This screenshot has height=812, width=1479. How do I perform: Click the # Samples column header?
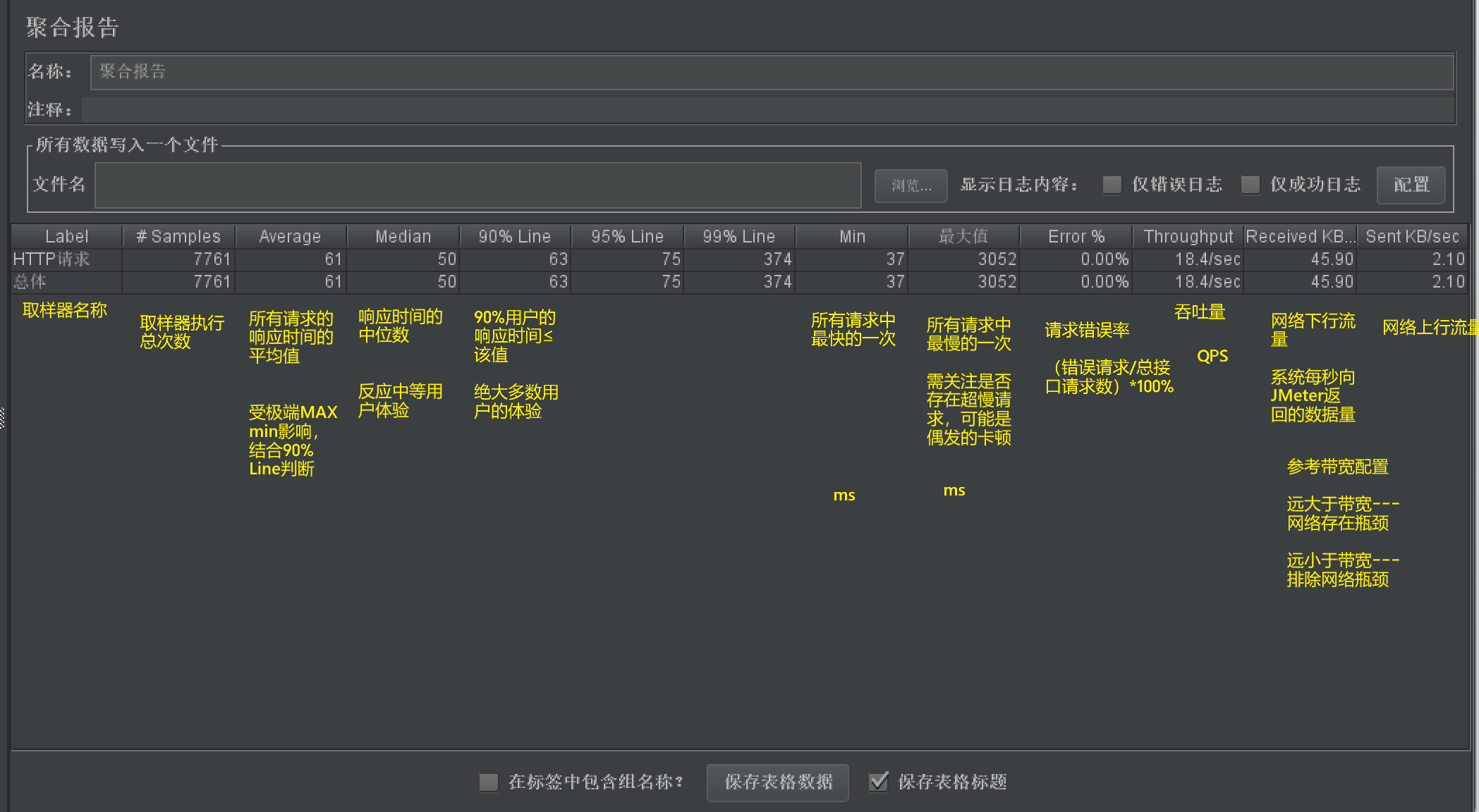178,237
